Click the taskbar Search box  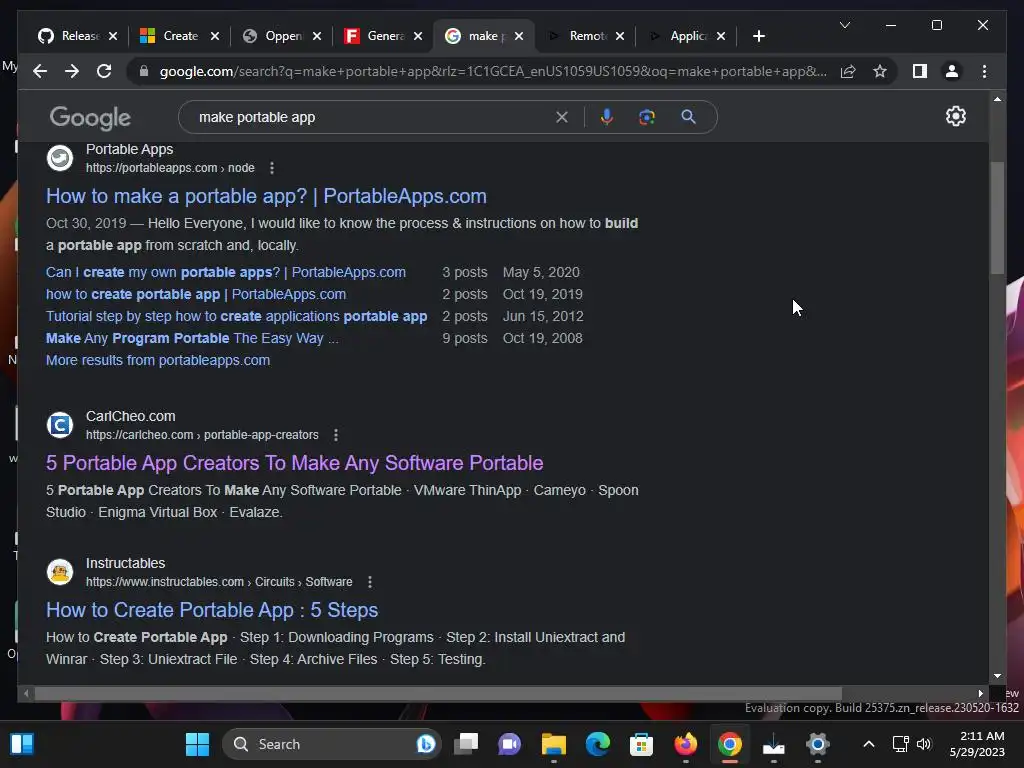[x=332, y=744]
